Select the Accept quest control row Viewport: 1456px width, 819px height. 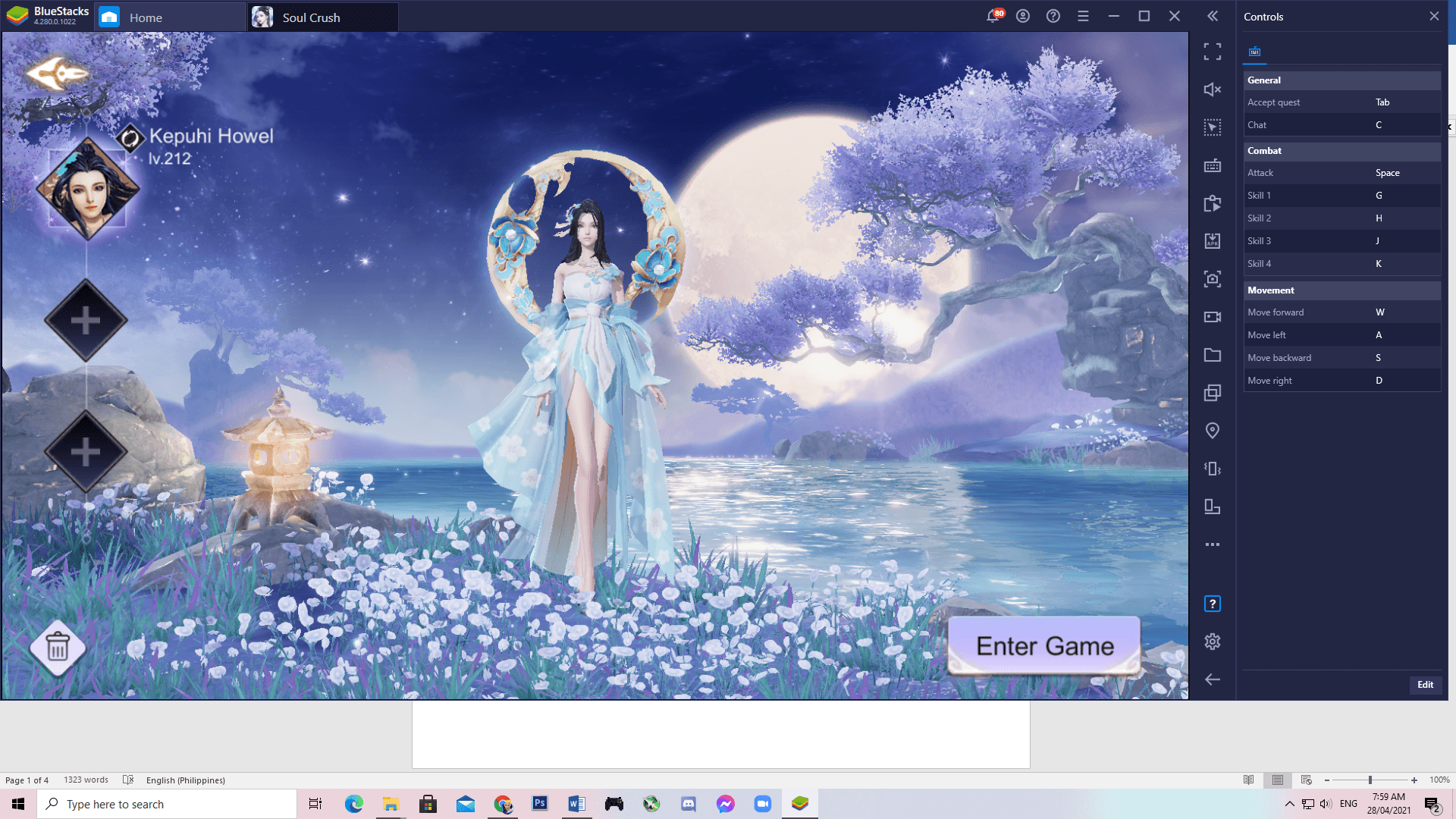click(x=1342, y=102)
